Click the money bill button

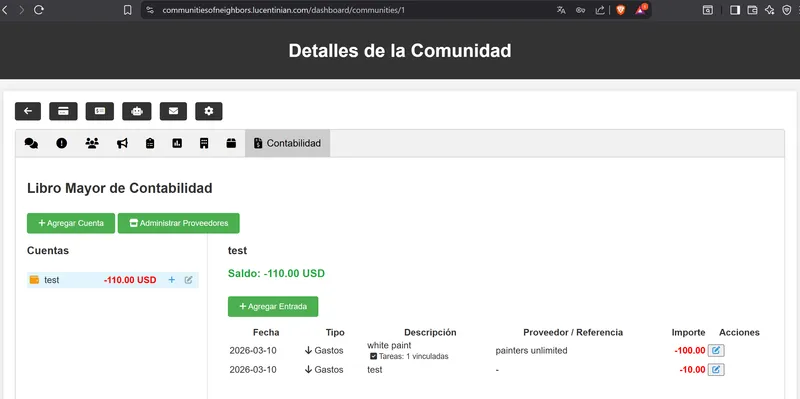tap(100, 111)
